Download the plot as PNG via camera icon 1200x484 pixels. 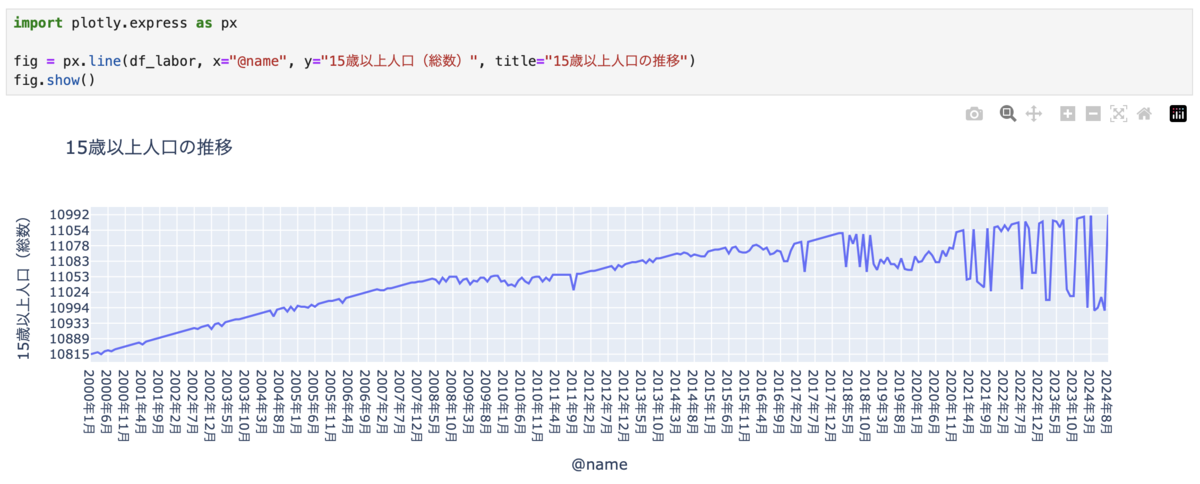(974, 114)
